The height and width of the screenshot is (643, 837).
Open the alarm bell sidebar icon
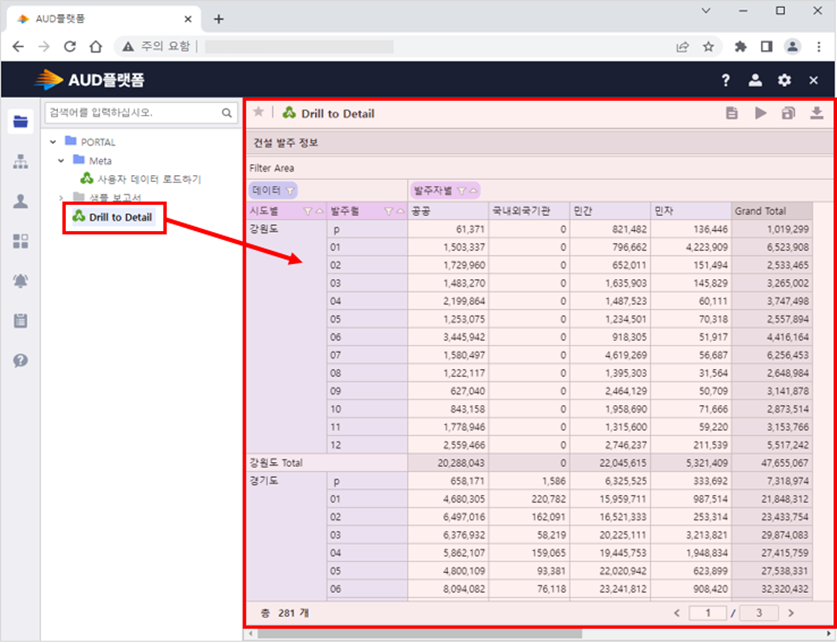[x=20, y=281]
